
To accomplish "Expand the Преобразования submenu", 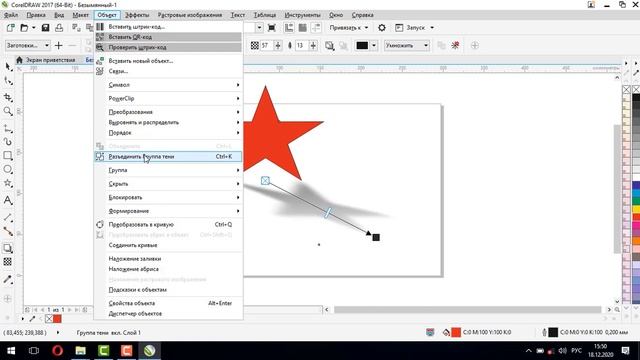I will click(x=168, y=112).
